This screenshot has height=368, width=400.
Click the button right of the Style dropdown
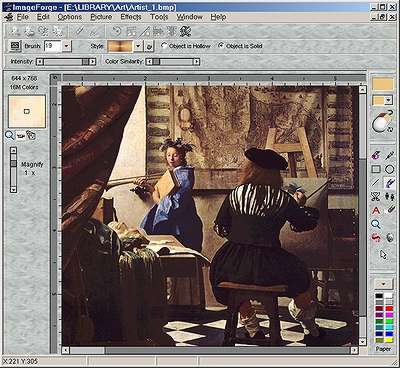[150, 46]
